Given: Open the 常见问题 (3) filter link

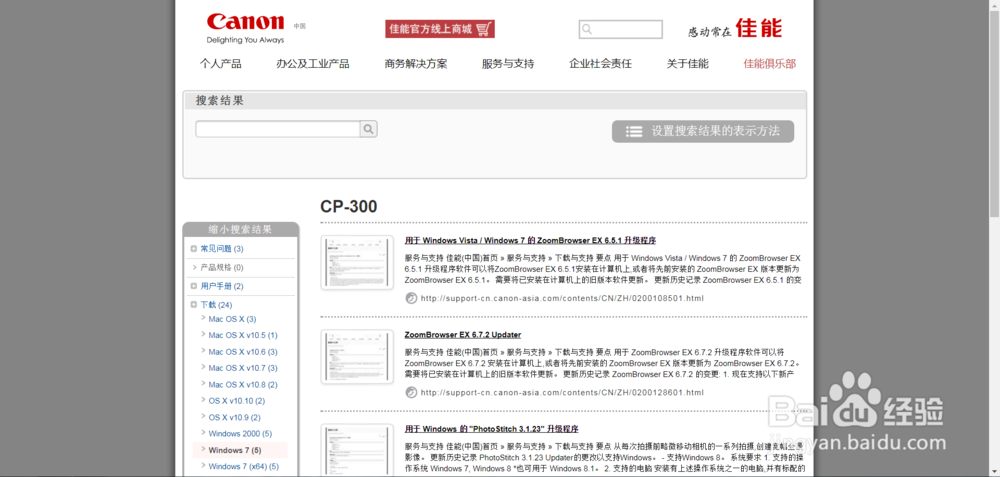Looking at the screenshot, I should [x=222, y=249].
